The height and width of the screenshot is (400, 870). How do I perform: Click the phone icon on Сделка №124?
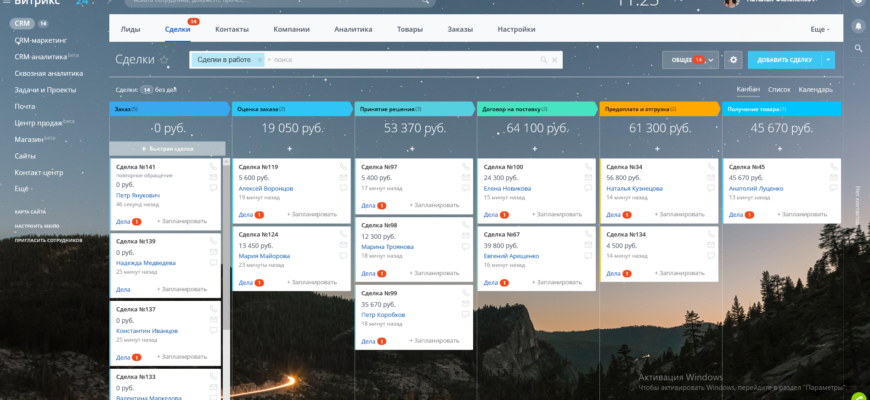343,234
